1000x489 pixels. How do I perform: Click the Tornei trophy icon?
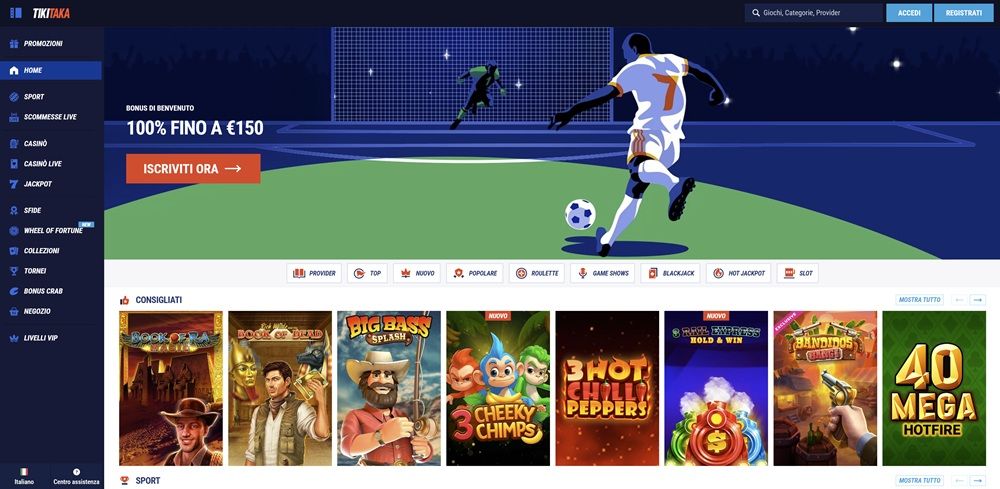(14, 271)
